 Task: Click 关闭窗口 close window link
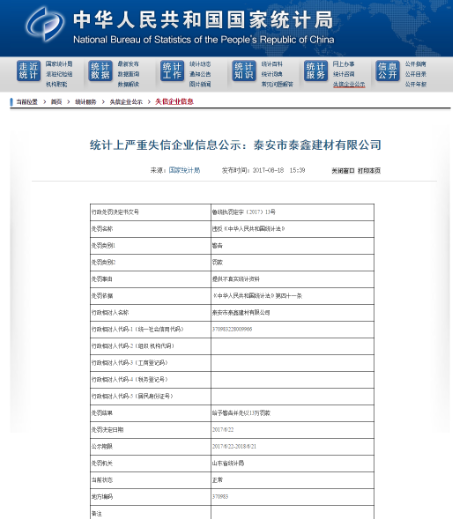click(x=343, y=171)
